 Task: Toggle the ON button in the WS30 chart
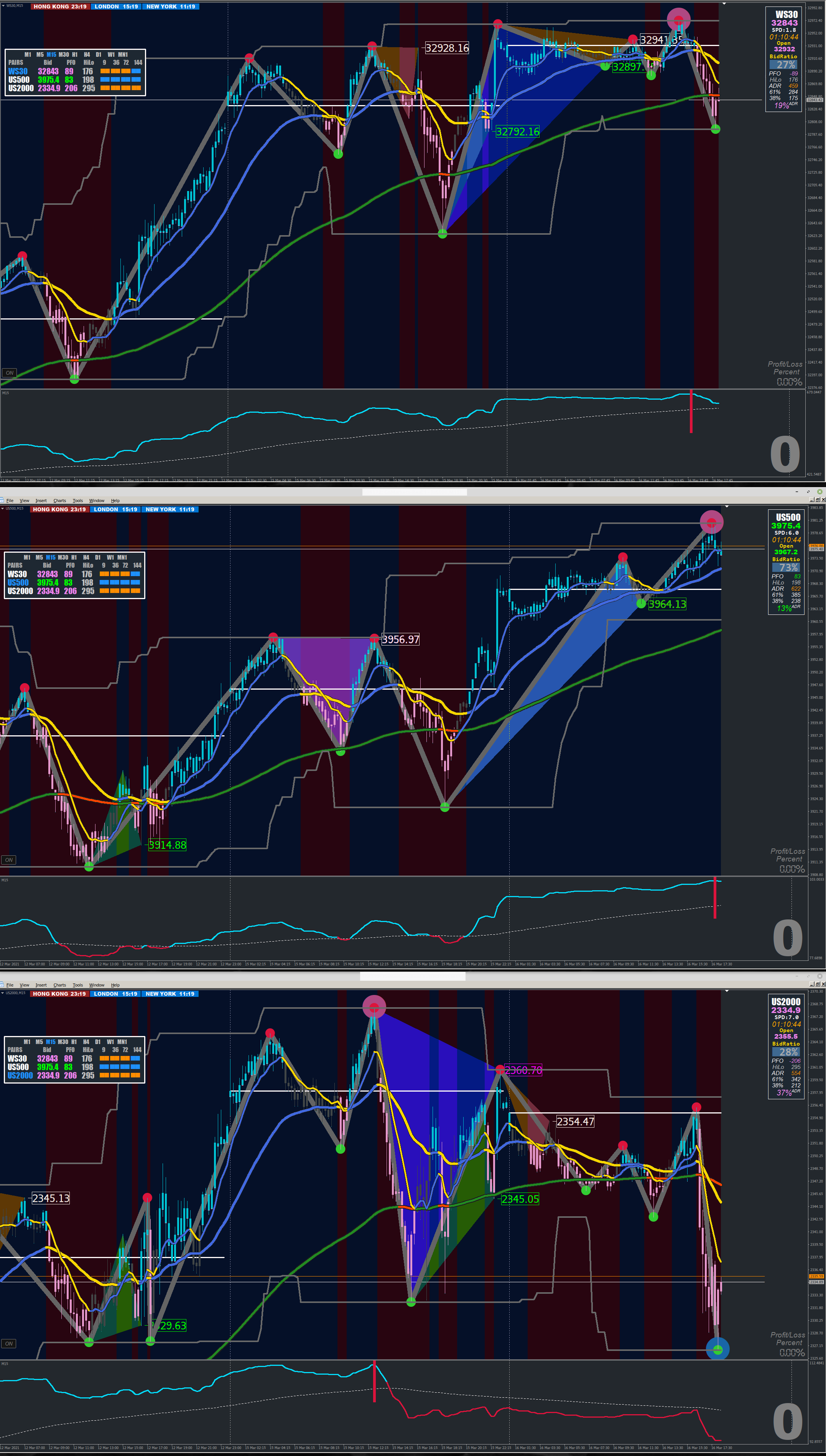click(x=10, y=373)
